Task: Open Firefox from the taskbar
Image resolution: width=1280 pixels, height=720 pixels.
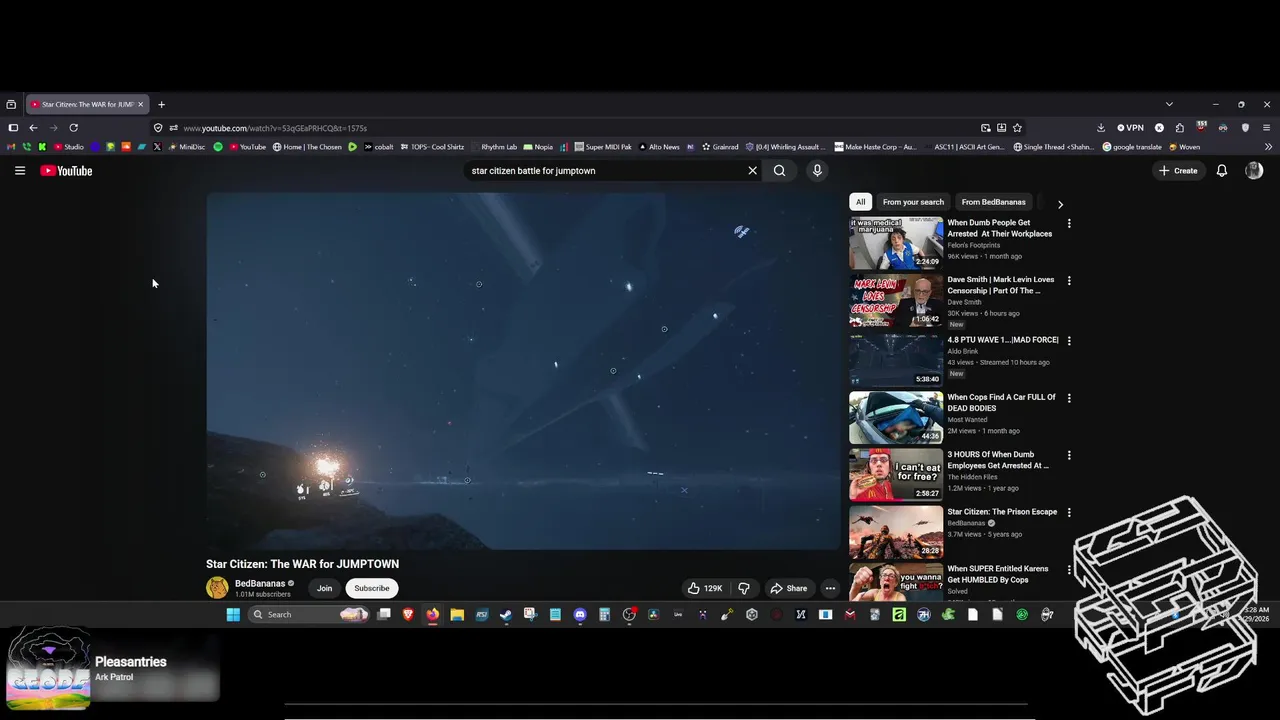Action: [x=433, y=615]
